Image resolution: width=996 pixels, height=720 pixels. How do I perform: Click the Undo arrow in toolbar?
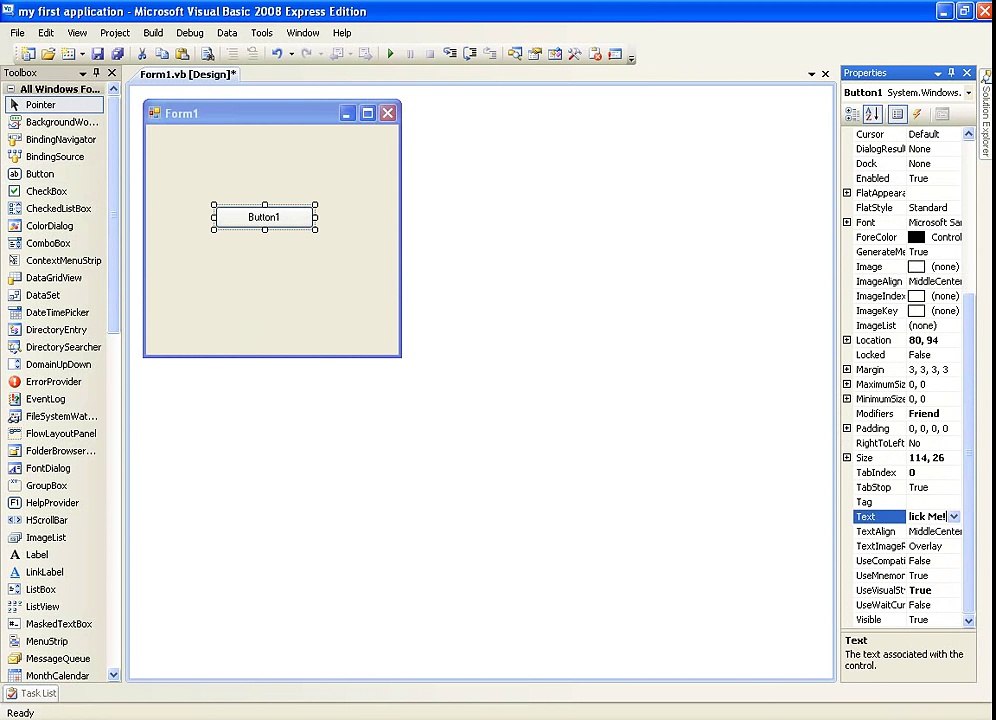pyautogui.click(x=277, y=54)
